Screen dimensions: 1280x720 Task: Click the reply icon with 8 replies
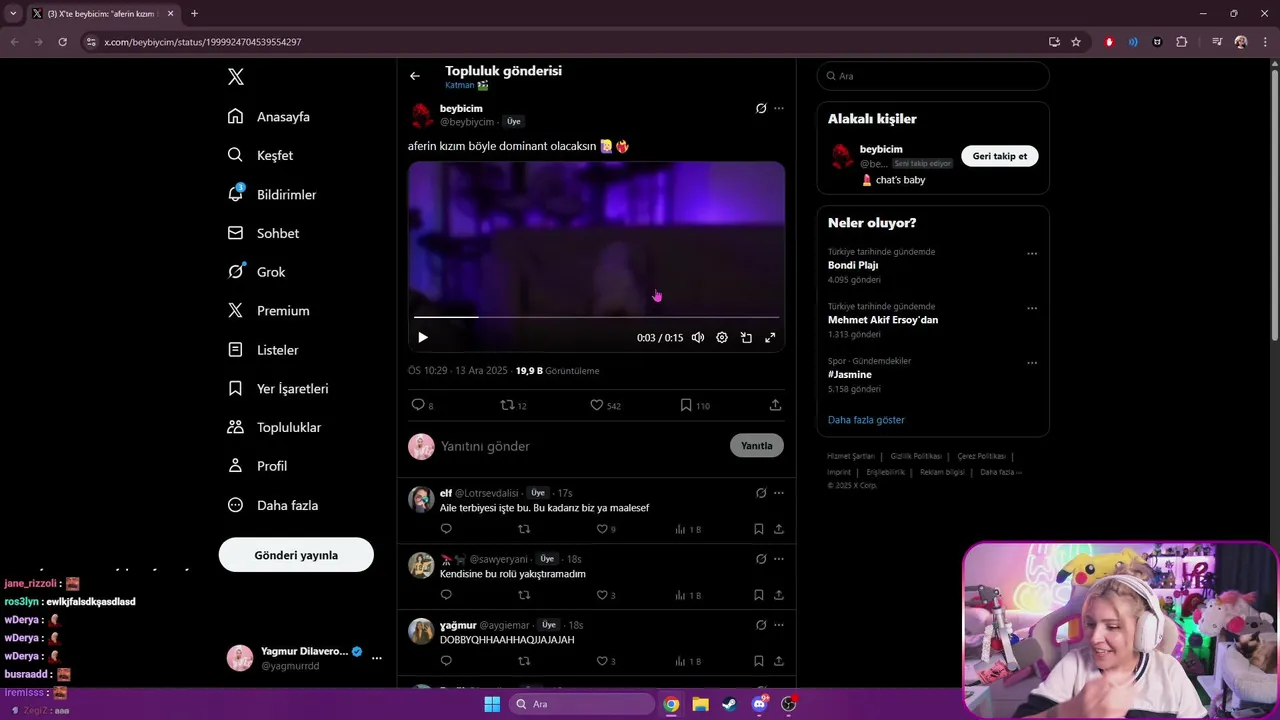point(422,405)
